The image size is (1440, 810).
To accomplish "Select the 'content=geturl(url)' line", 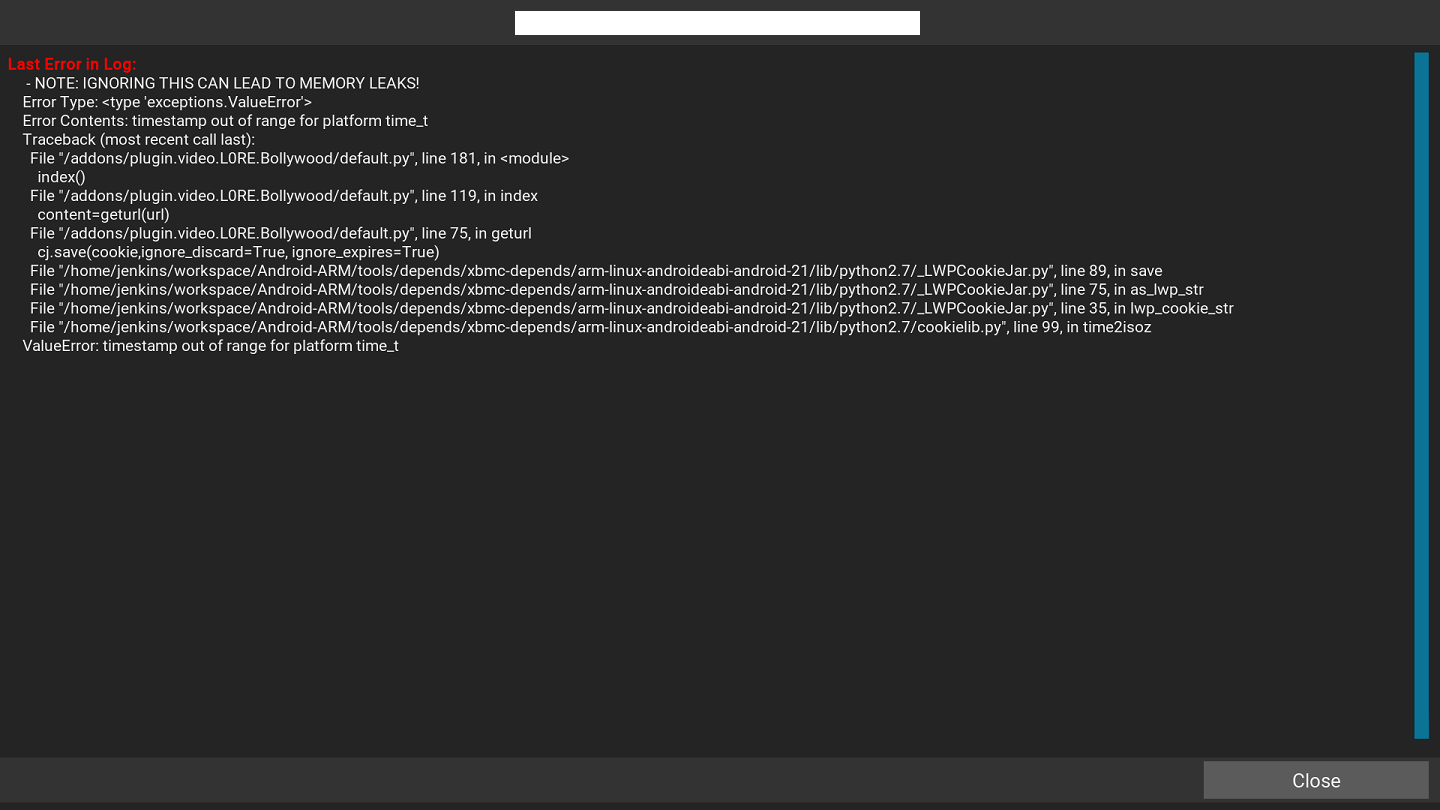I will click(x=104, y=214).
